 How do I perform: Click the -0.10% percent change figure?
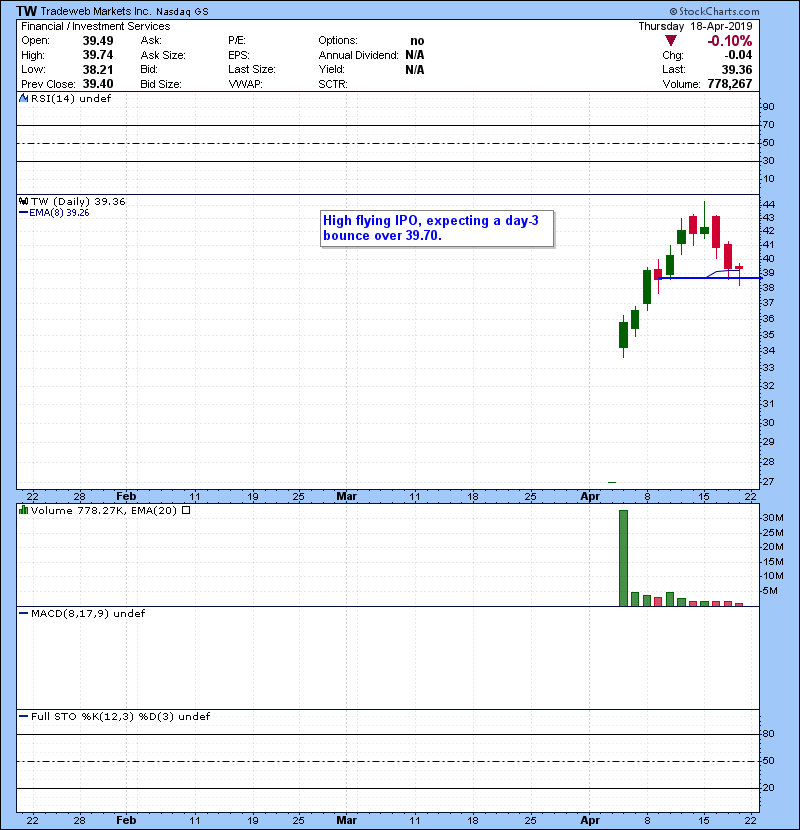click(730, 41)
